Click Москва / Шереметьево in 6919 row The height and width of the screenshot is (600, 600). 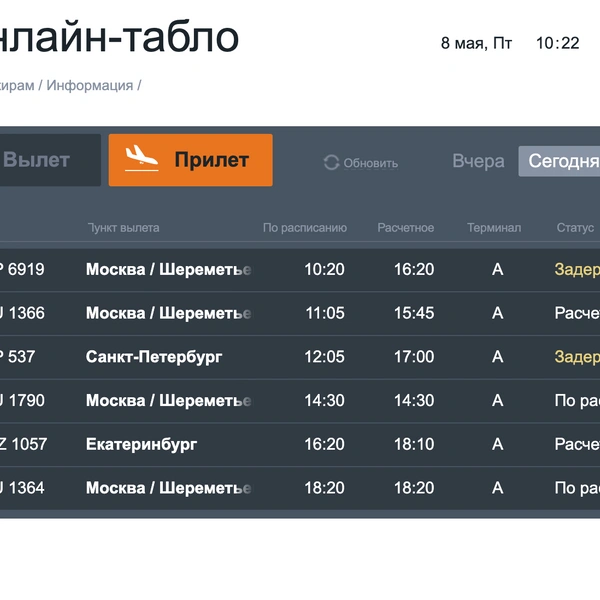168,270
